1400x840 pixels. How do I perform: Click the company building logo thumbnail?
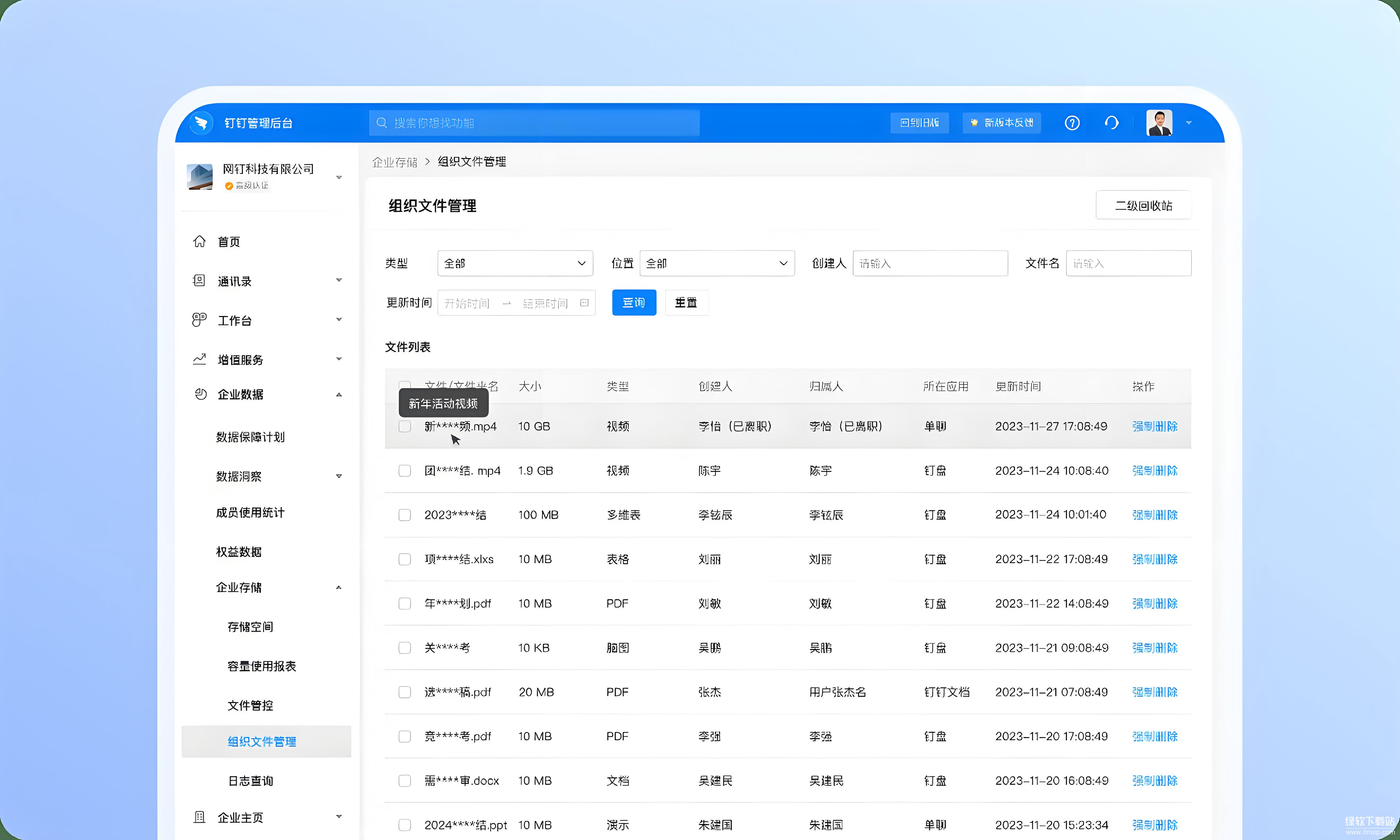click(x=200, y=177)
